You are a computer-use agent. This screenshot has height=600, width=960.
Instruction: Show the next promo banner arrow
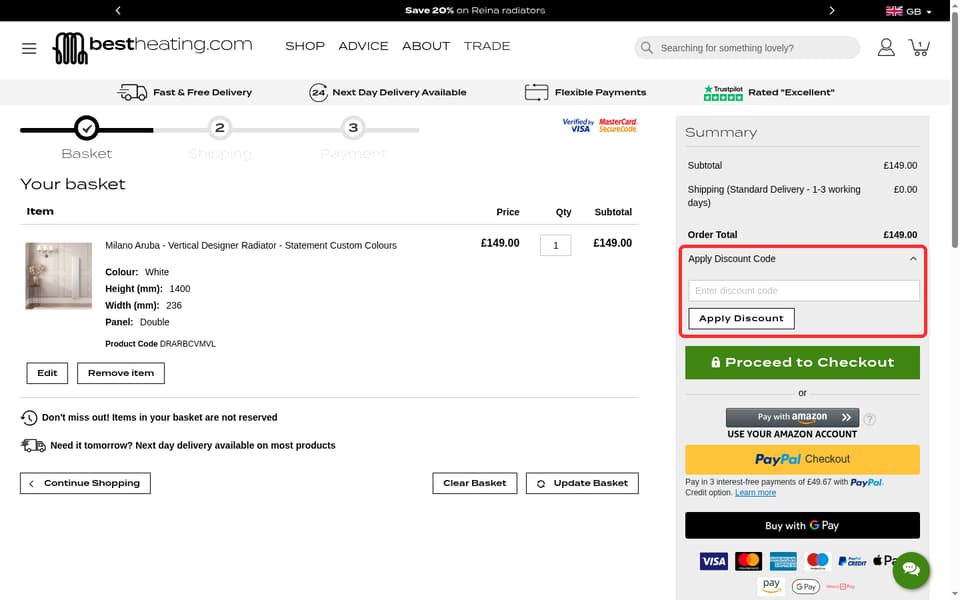(x=831, y=10)
